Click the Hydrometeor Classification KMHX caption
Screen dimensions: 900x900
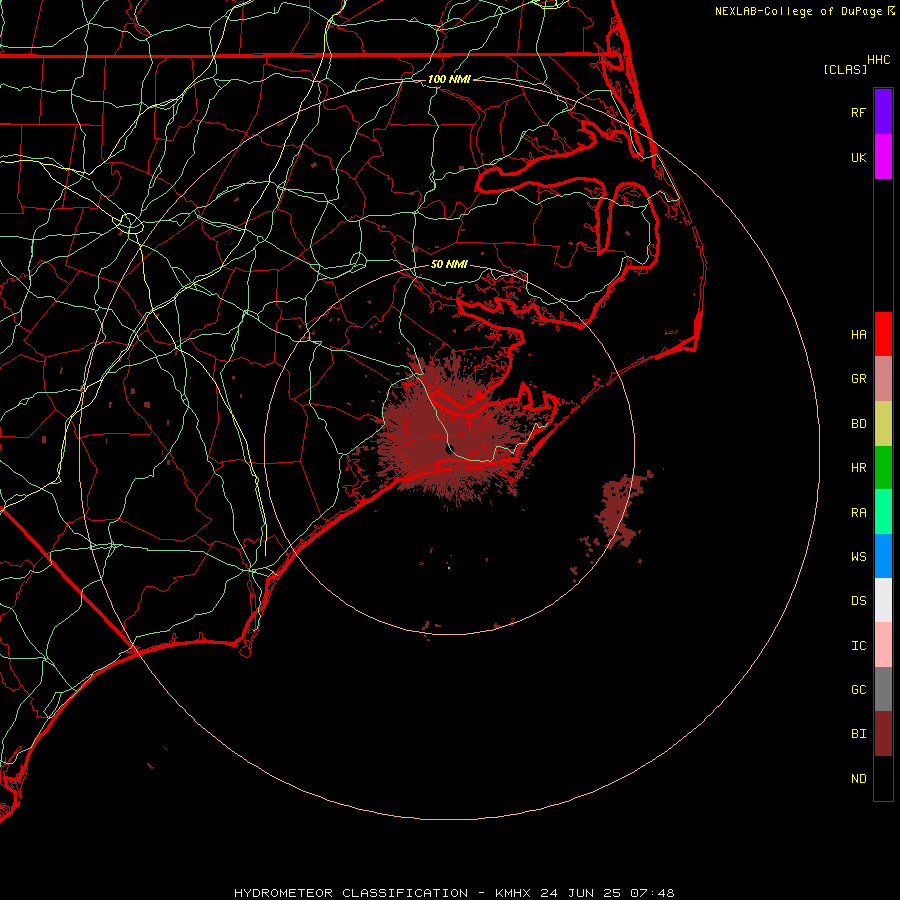tap(454, 893)
